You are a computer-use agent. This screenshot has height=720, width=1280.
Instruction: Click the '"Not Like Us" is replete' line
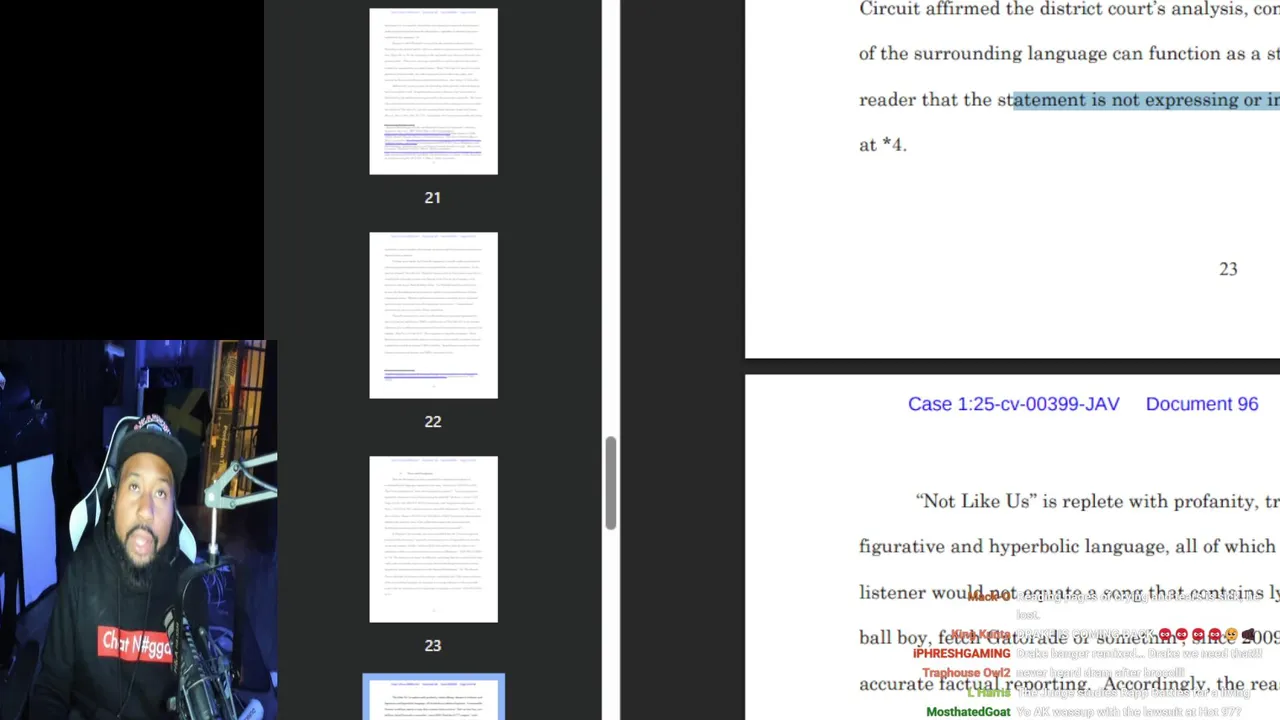pyautogui.click(x=1097, y=501)
